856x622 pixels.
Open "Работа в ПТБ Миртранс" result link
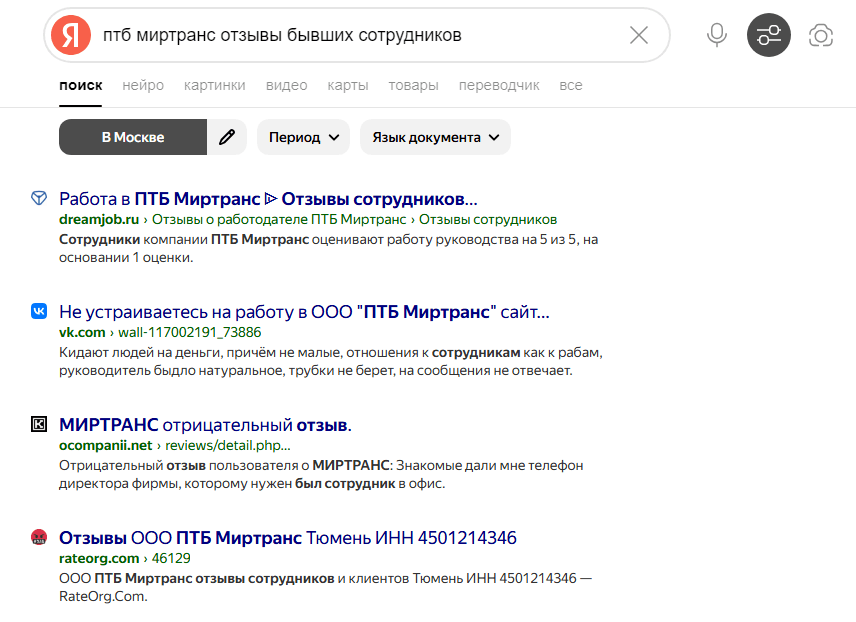(x=268, y=198)
